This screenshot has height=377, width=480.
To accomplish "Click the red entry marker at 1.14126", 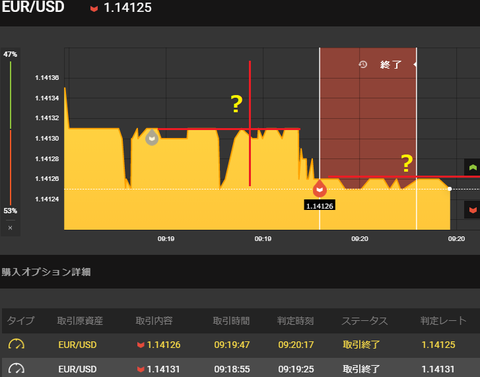I will tap(320, 189).
